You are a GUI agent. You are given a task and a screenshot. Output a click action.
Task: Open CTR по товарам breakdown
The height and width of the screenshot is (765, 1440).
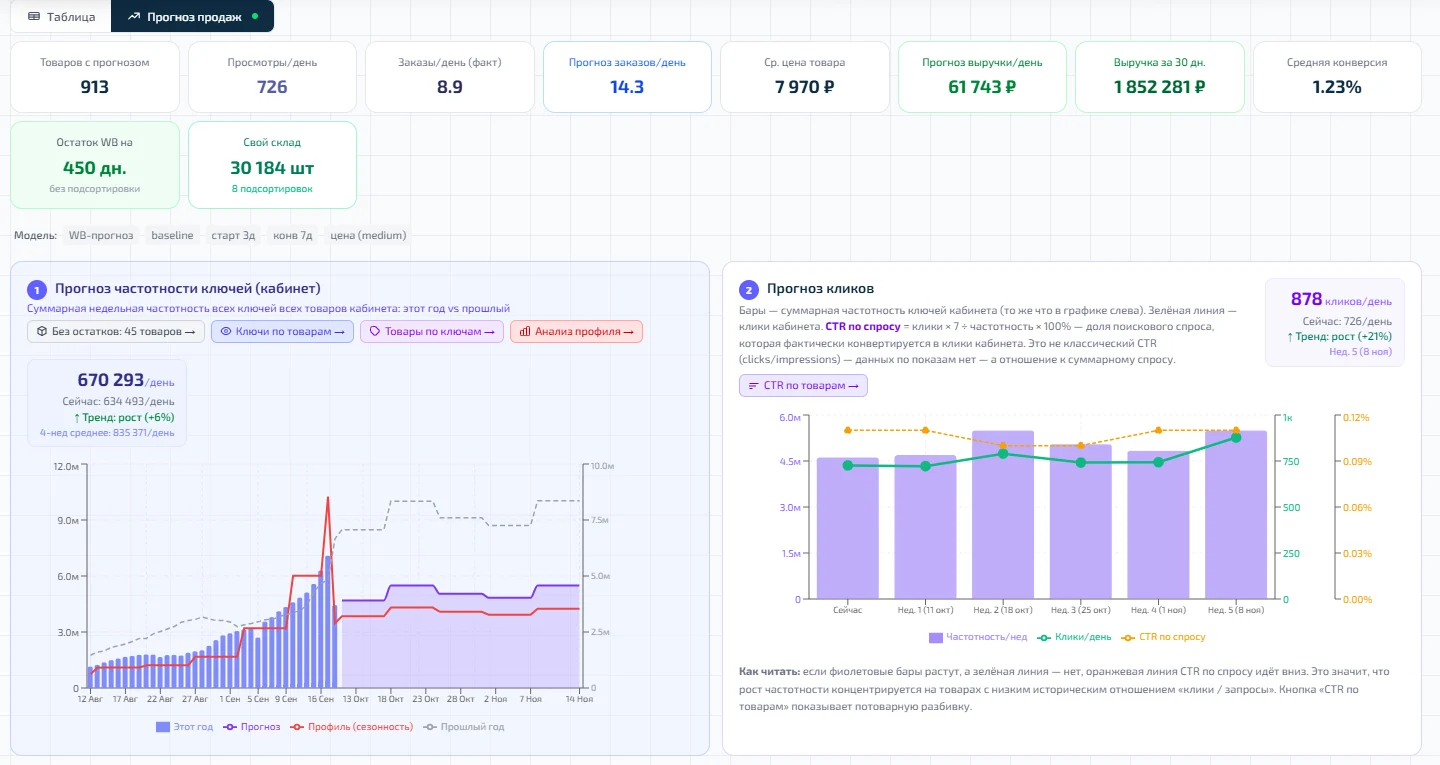coord(803,385)
